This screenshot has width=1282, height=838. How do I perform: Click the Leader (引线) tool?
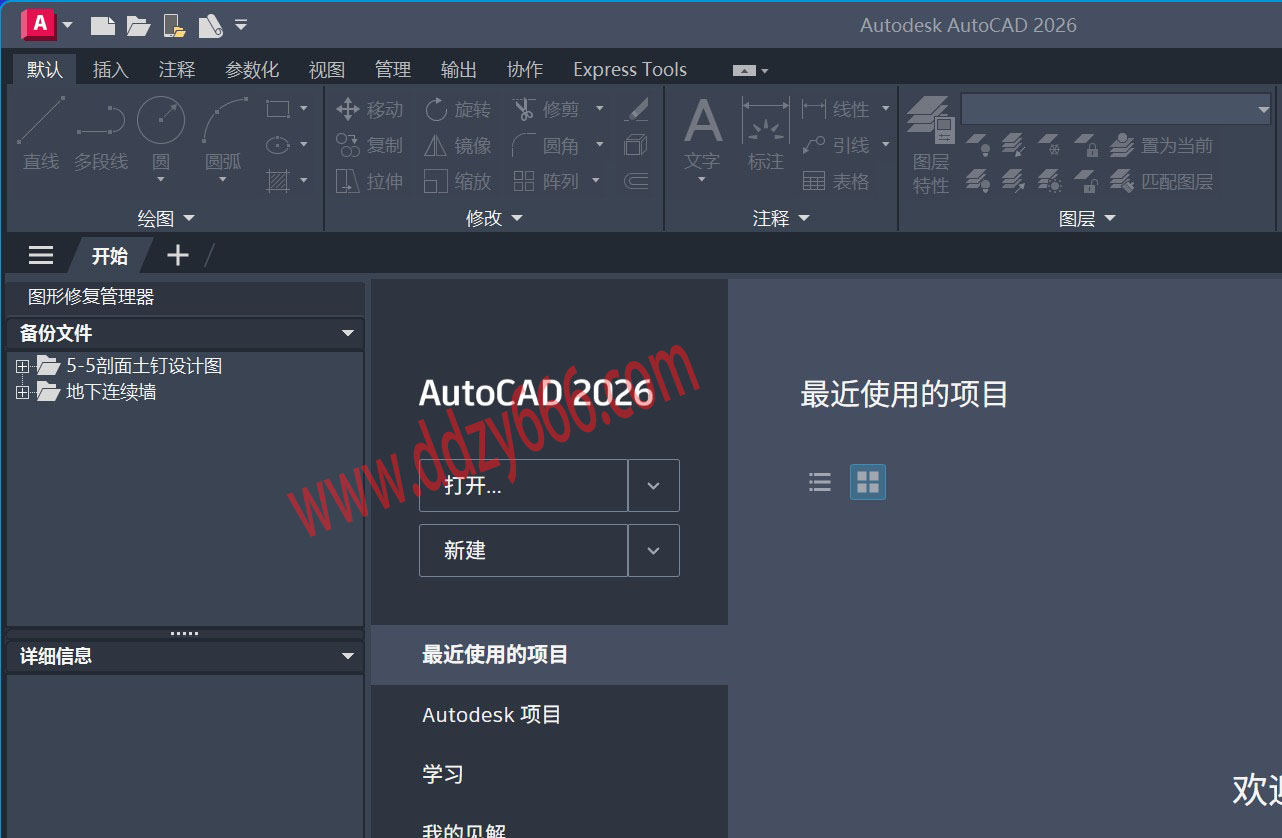(836, 145)
